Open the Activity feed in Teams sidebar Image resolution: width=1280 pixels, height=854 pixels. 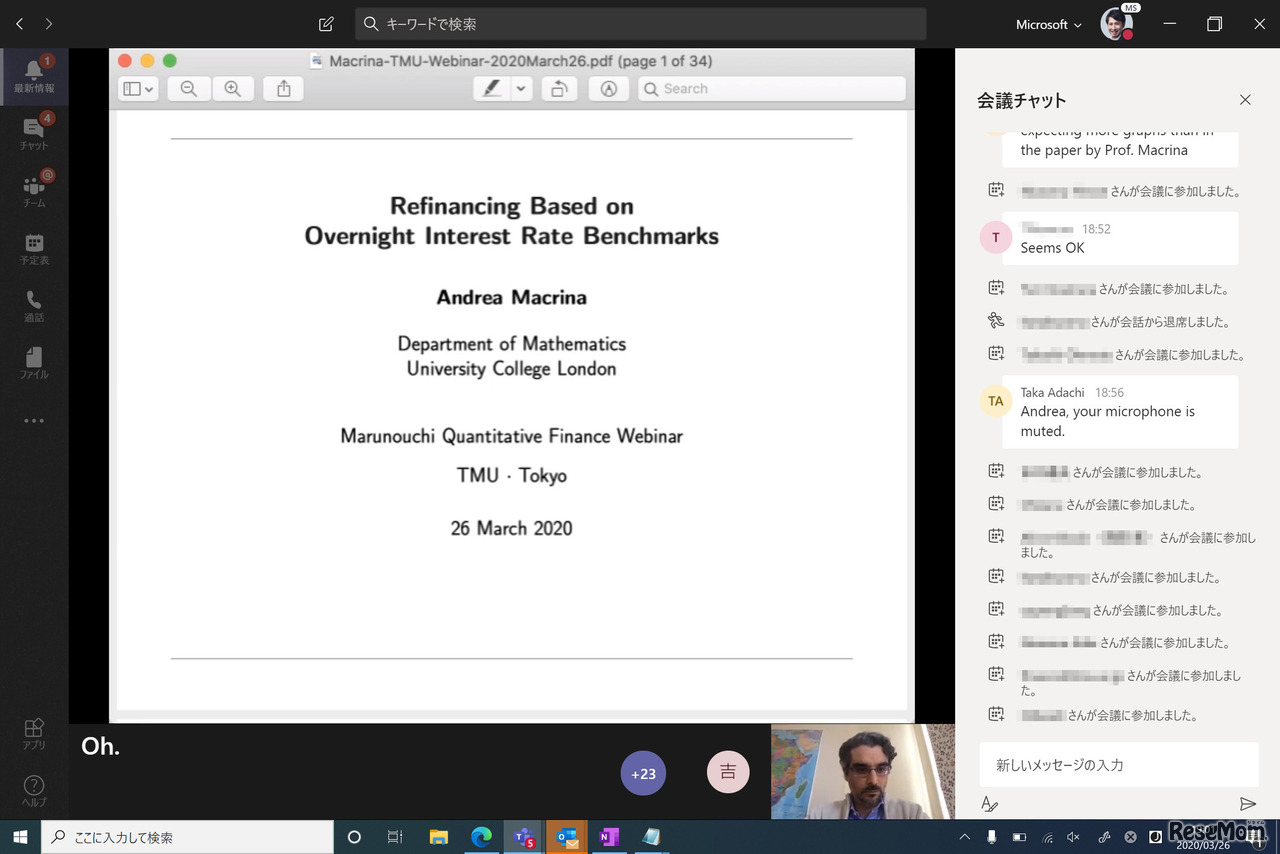34,76
